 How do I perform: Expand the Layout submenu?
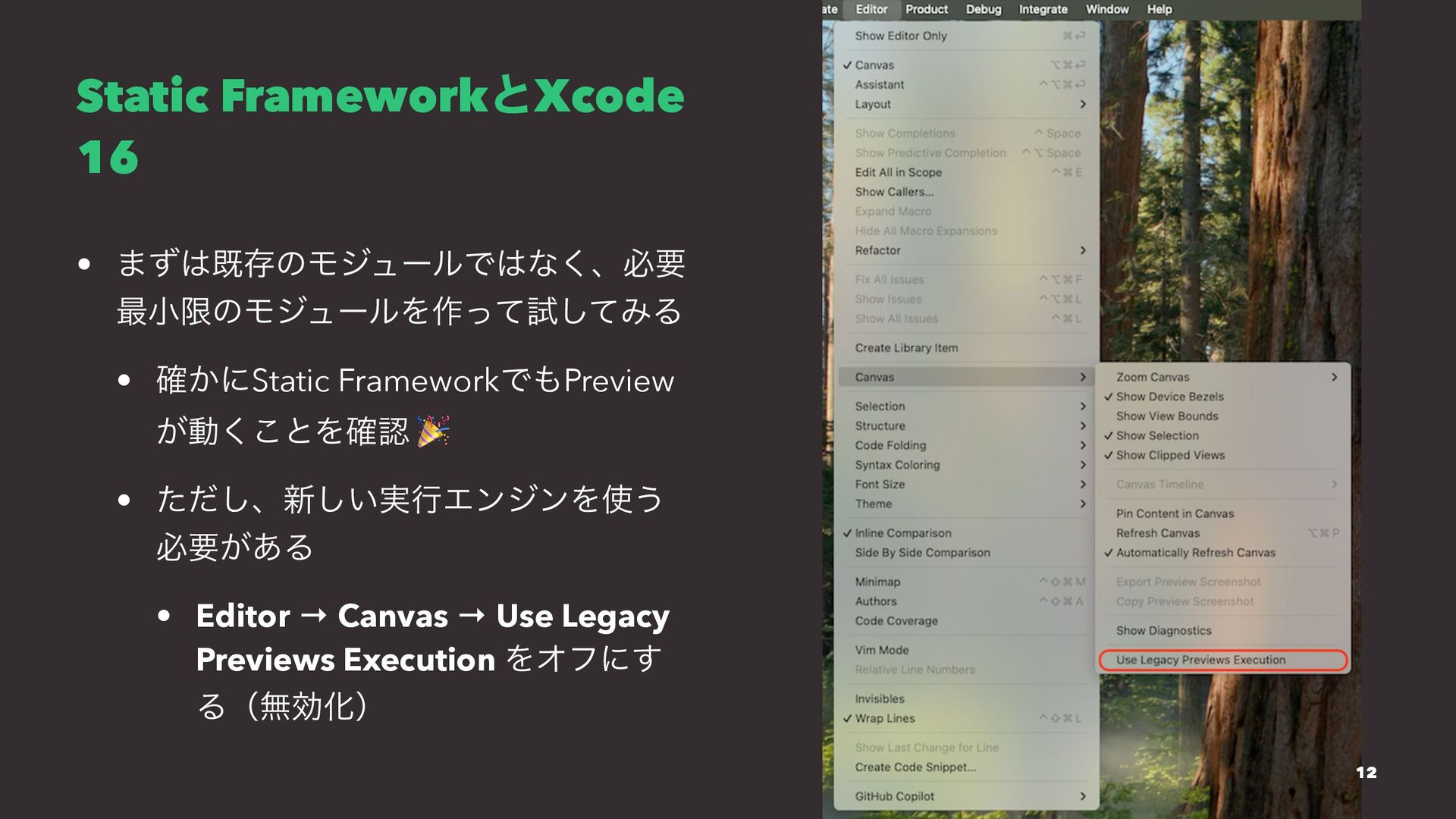pyautogui.click(x=966, y=105)
